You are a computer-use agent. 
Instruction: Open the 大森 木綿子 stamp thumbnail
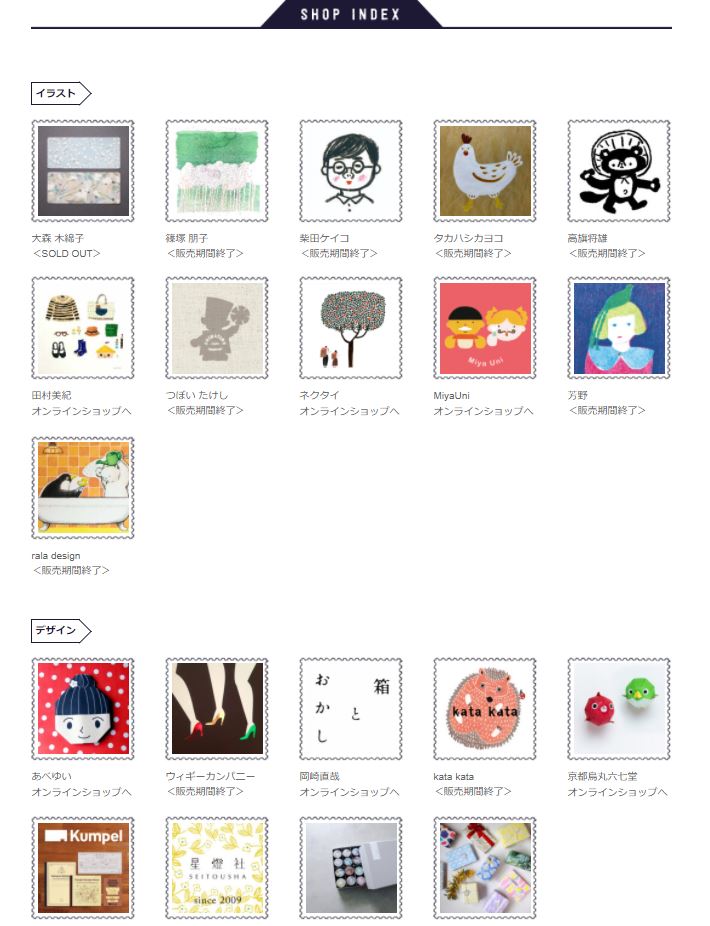(x=83, y=171)
